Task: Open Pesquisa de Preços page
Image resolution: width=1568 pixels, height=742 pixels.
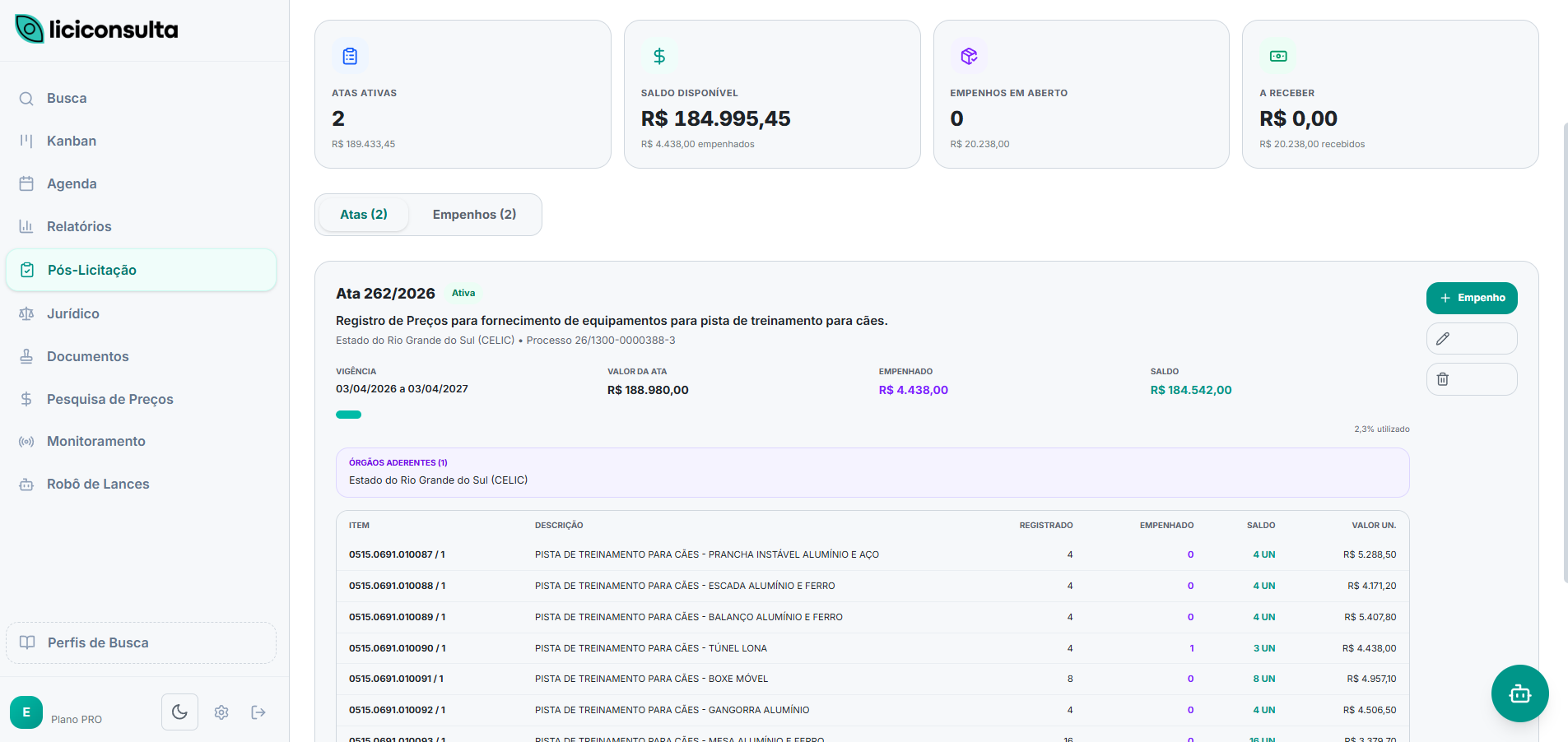Action: 142,399
